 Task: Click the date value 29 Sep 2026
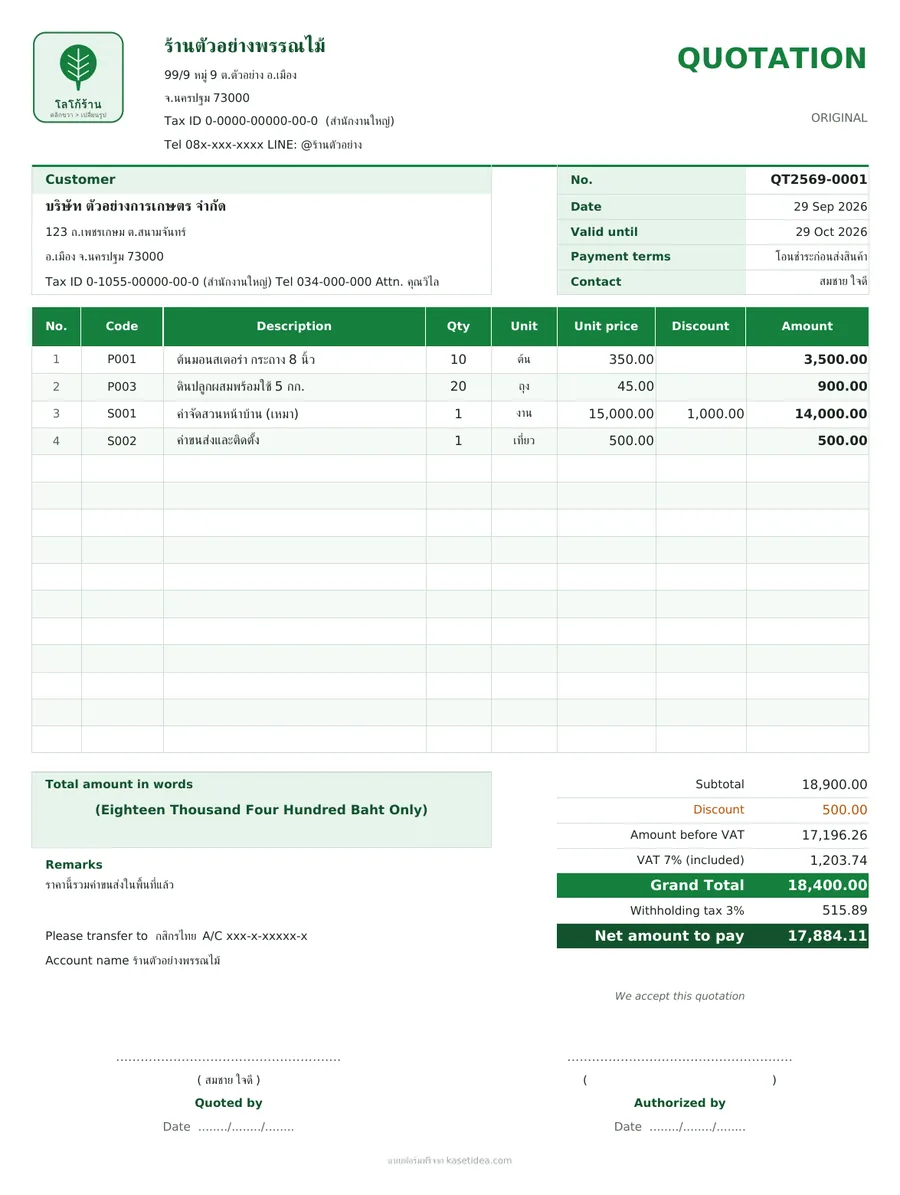point(829,207)
